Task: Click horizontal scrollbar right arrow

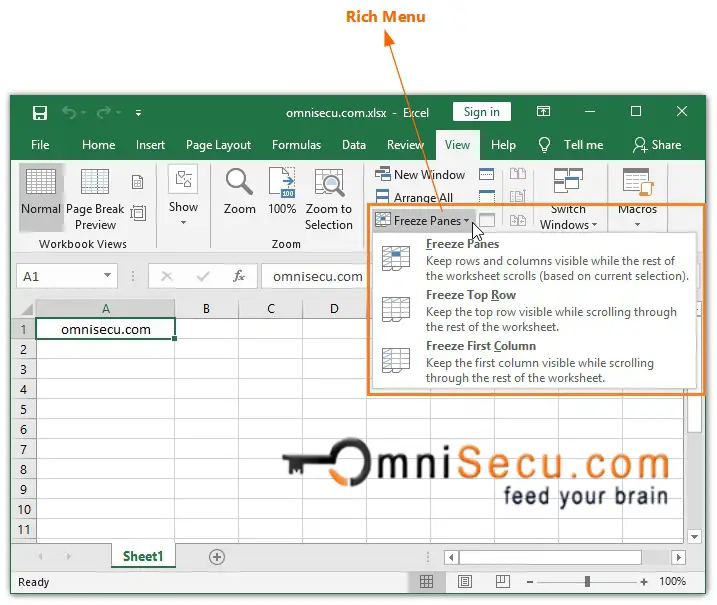Action: pos(679,557)
